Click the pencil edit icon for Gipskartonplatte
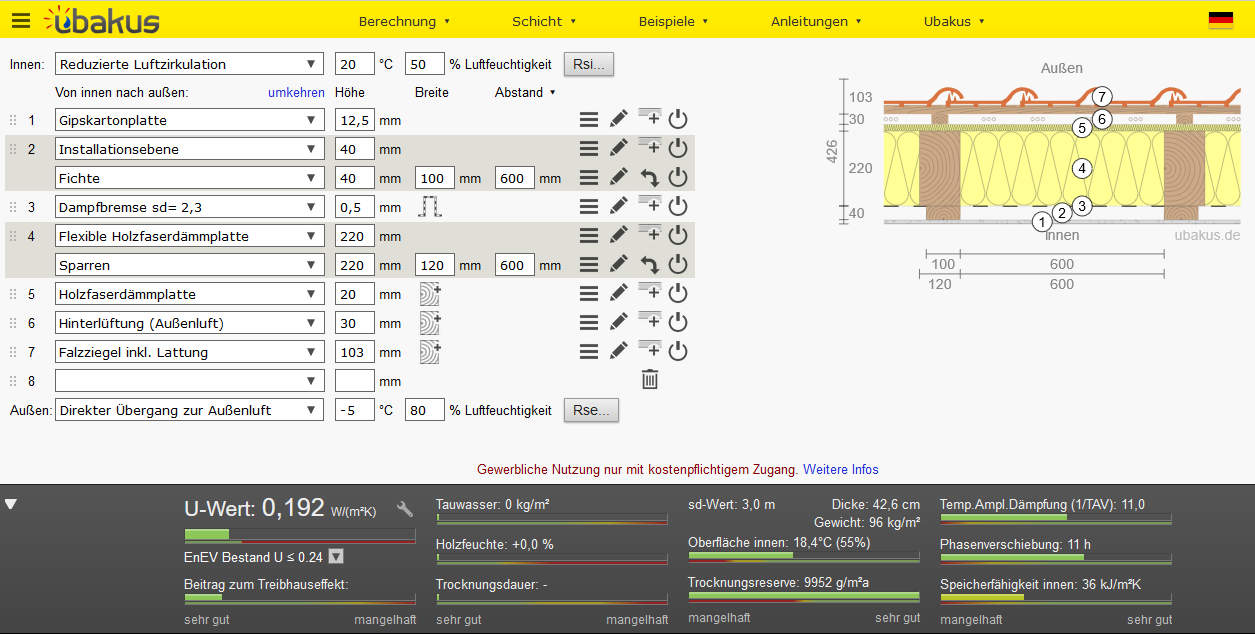This screenshot has height=634, width=1255. 619,120
